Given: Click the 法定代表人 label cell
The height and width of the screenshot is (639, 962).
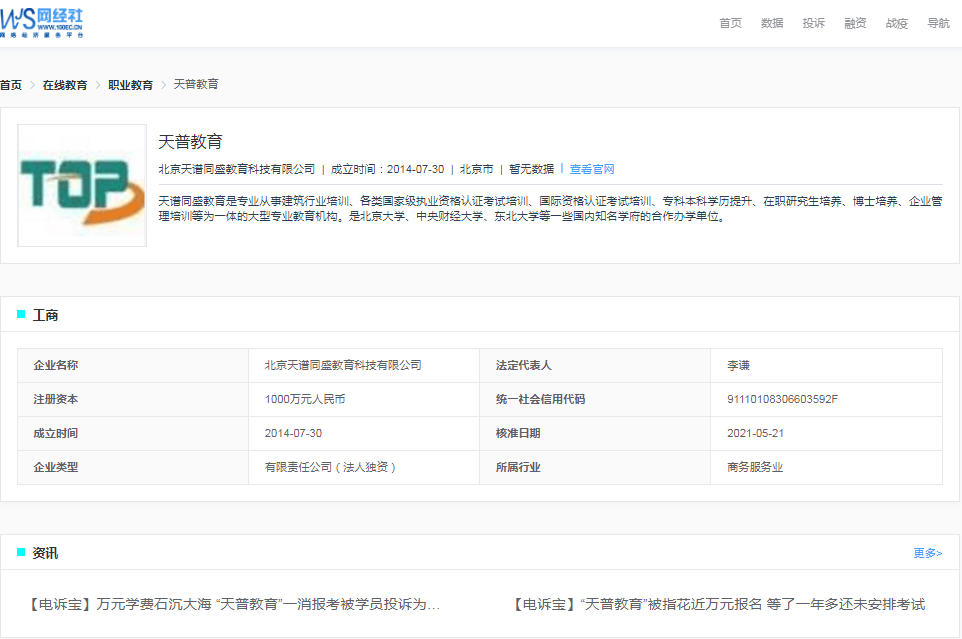Looking at the screenshot, I should click(595, 365).
